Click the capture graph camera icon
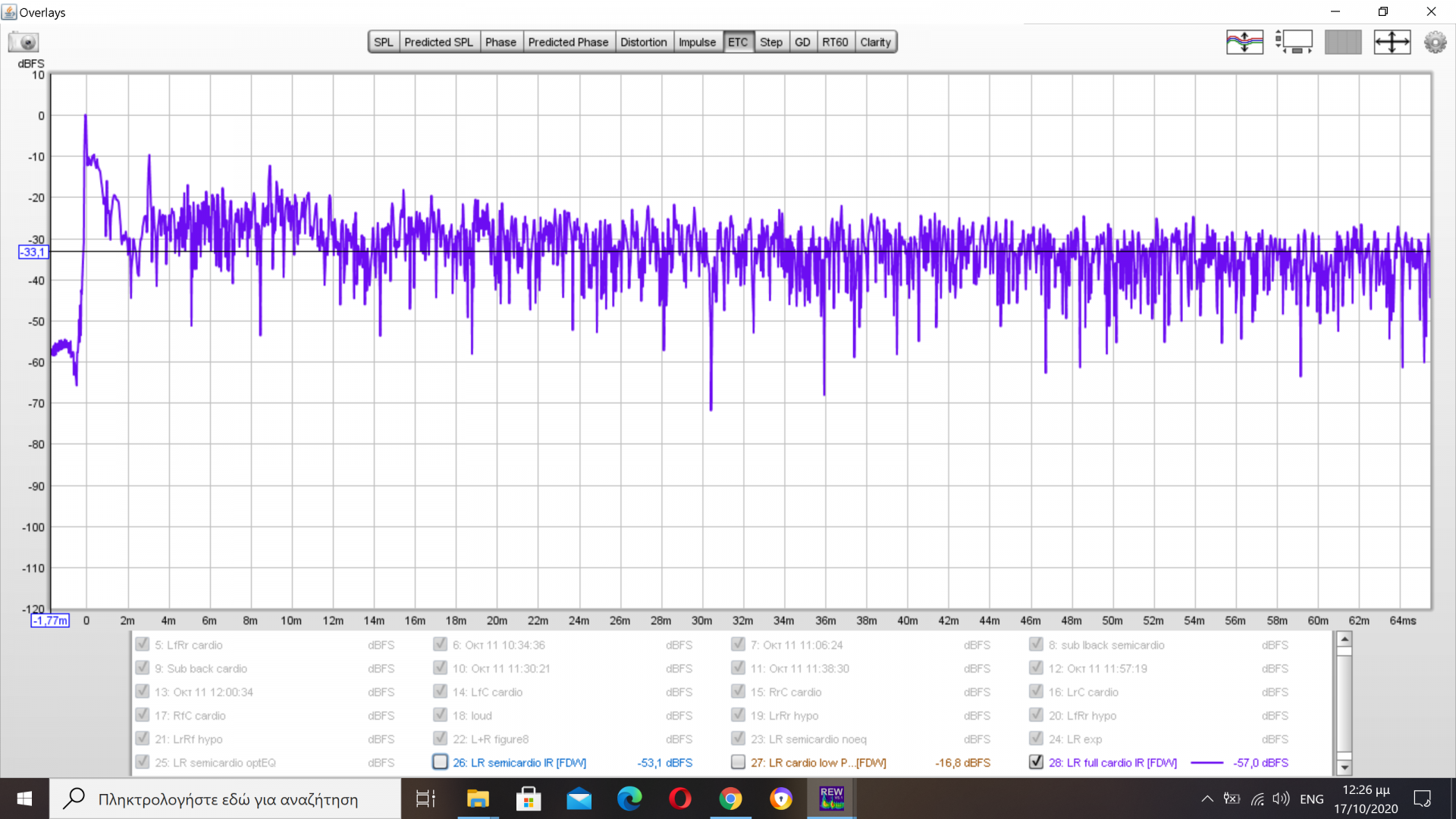The width and height of the screenshot is (1456, 819). coord(24,42)
